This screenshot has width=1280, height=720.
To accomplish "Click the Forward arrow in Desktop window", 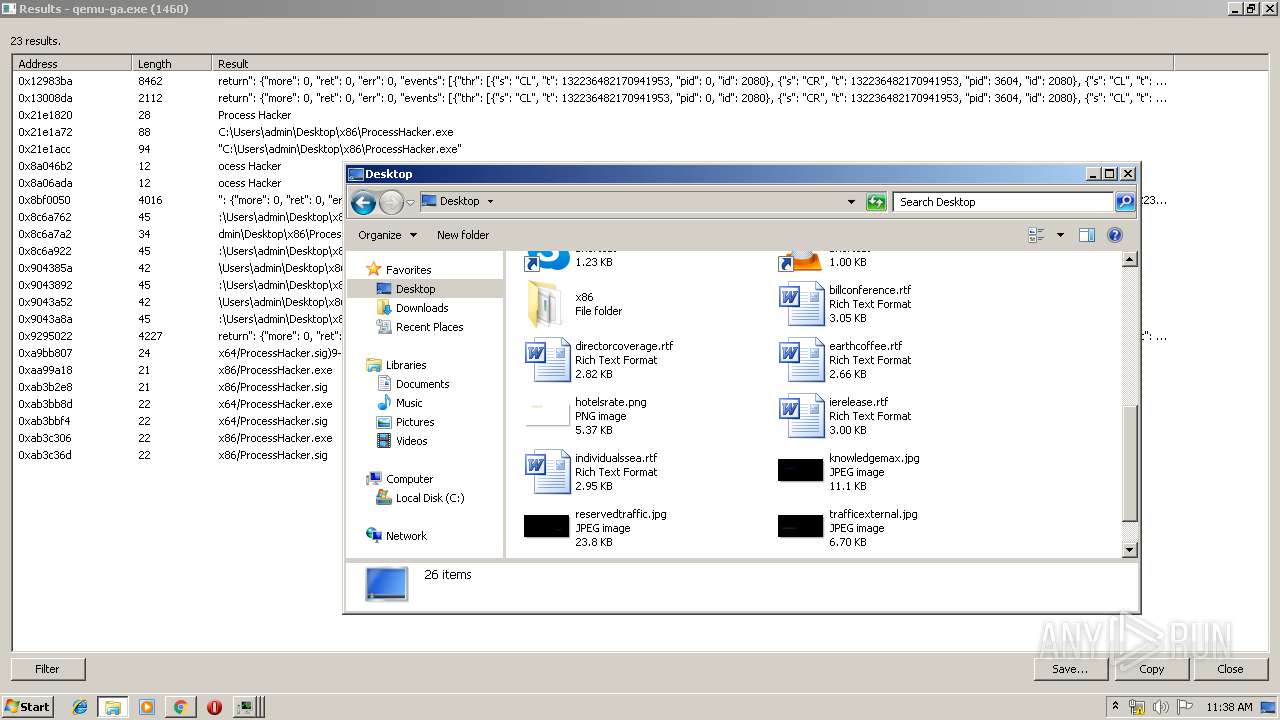I will [391, 202].
